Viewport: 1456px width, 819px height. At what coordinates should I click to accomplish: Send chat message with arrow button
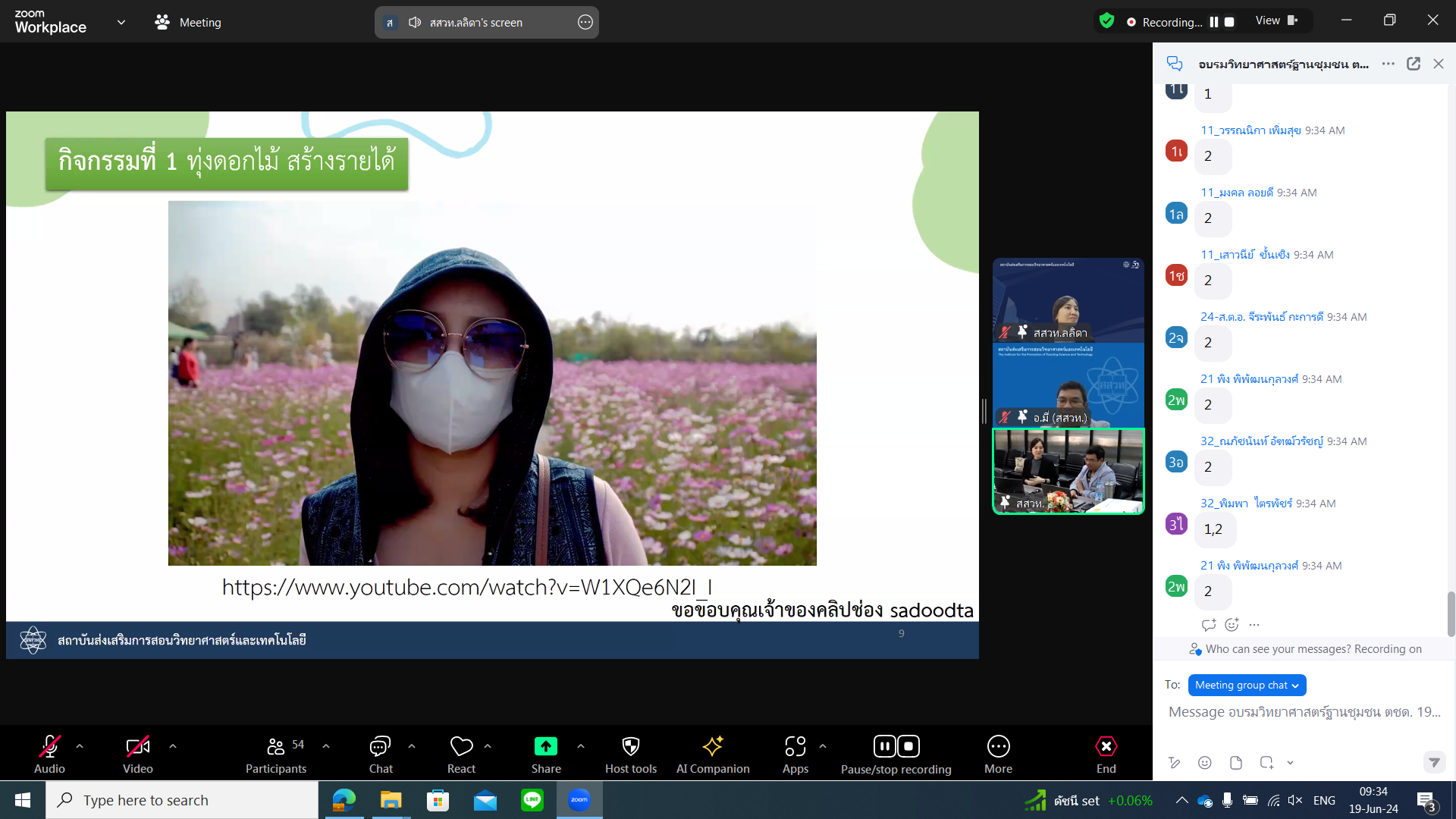pos(1434,762)
